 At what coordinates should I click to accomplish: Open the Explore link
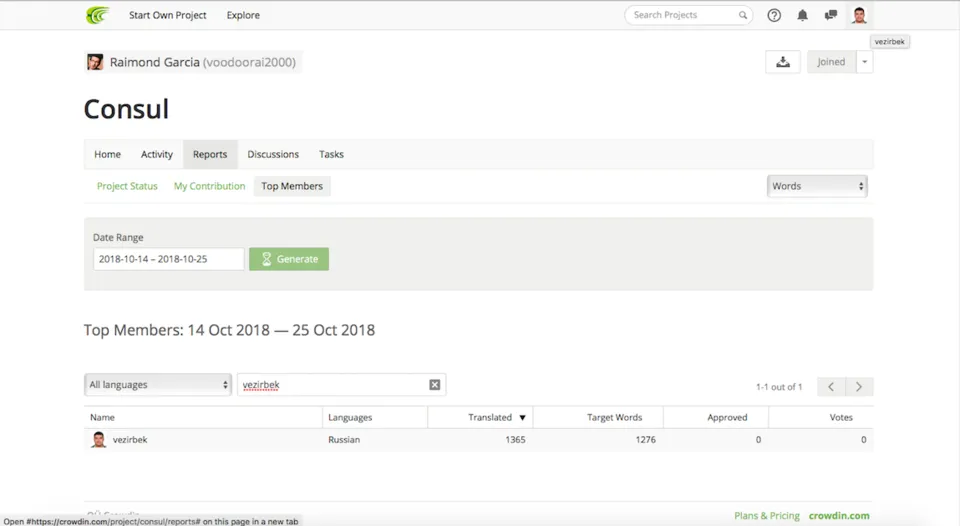(243, 15)
